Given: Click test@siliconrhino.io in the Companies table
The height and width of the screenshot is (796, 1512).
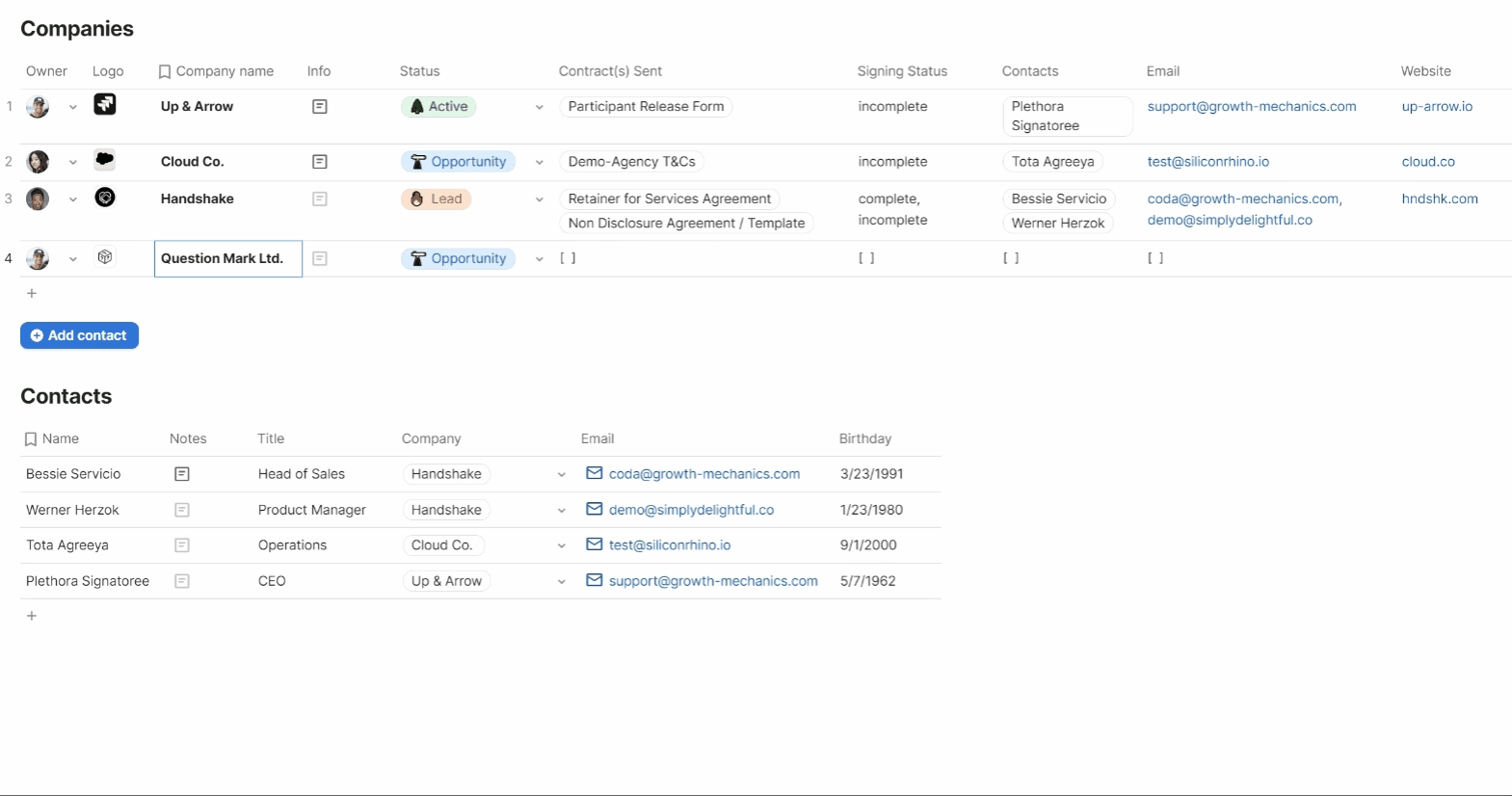Looking at the screenshot, I should 1208,162.
